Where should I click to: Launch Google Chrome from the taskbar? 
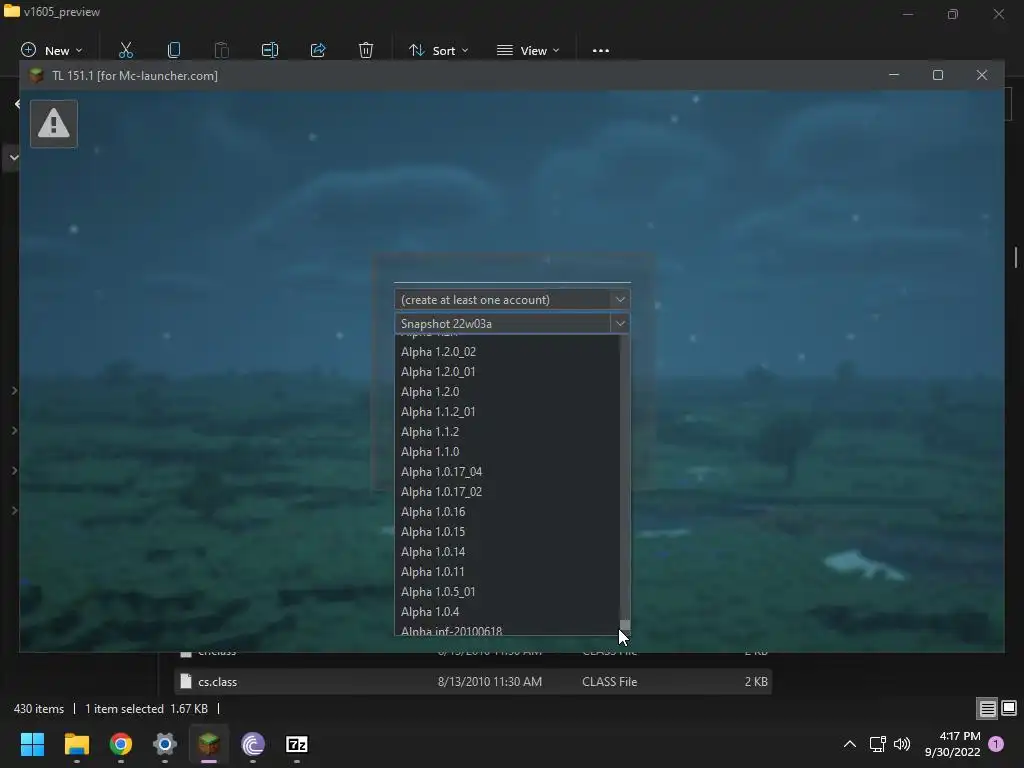click(121, 744)
